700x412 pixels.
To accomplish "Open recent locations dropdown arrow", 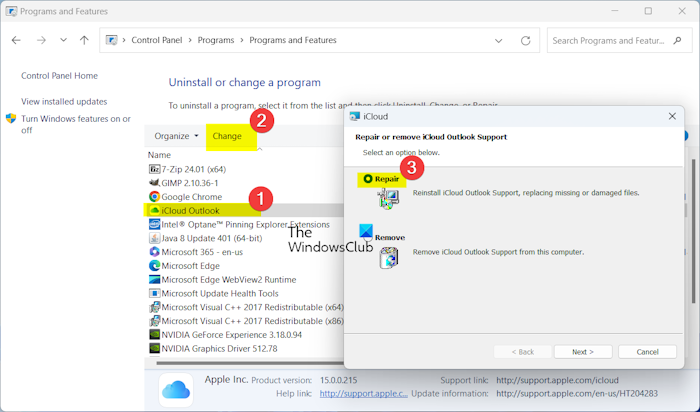I will click(63, 40).
